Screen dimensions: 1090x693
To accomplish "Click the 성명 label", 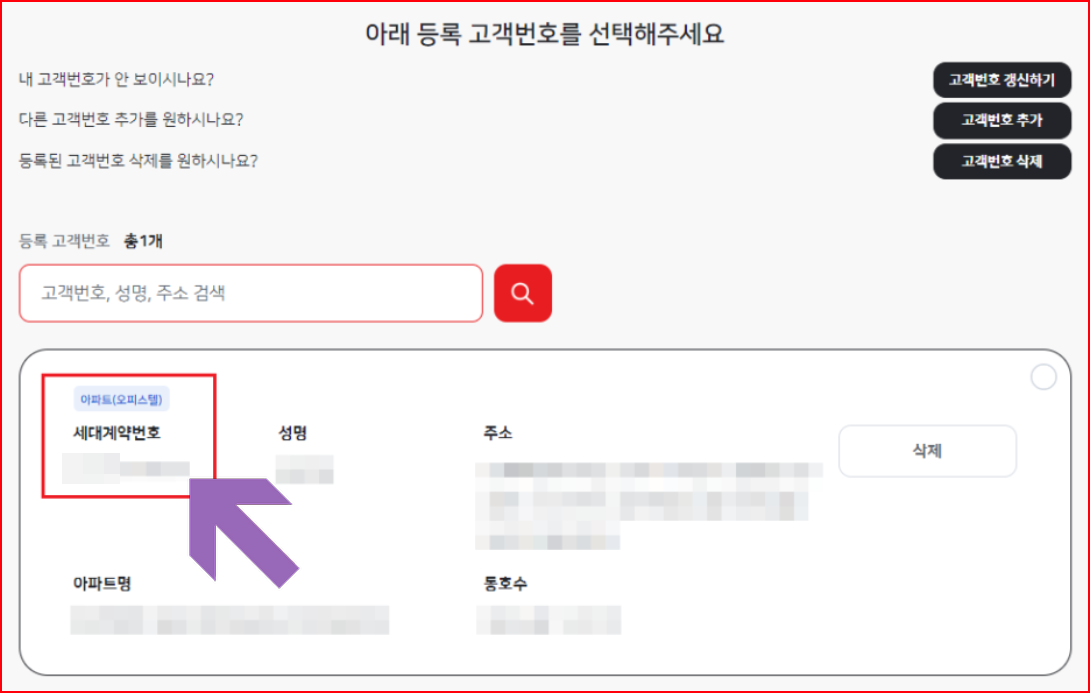I will (x=293, y=433).
